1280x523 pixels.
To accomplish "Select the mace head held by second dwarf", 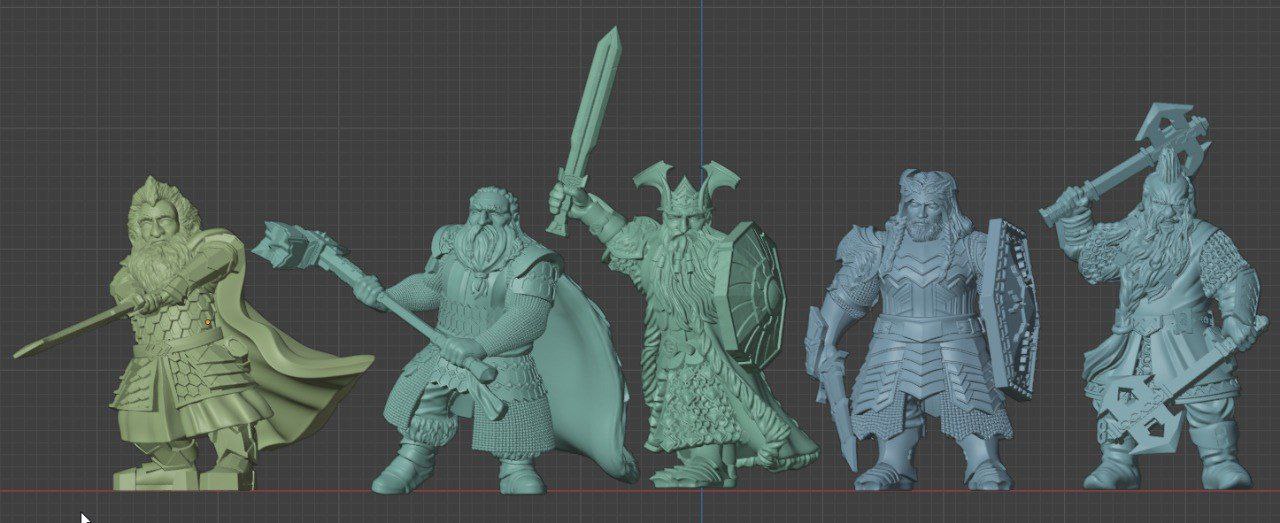I will point(297,247).
